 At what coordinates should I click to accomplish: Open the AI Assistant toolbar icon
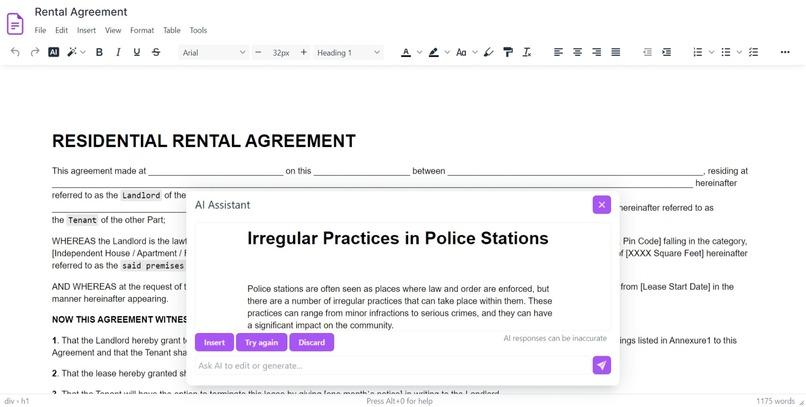[53, 52]
